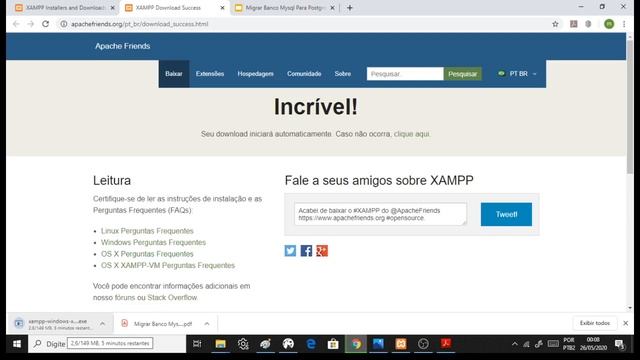Open Windows Perguntas Frequentes link

point(153,242)
